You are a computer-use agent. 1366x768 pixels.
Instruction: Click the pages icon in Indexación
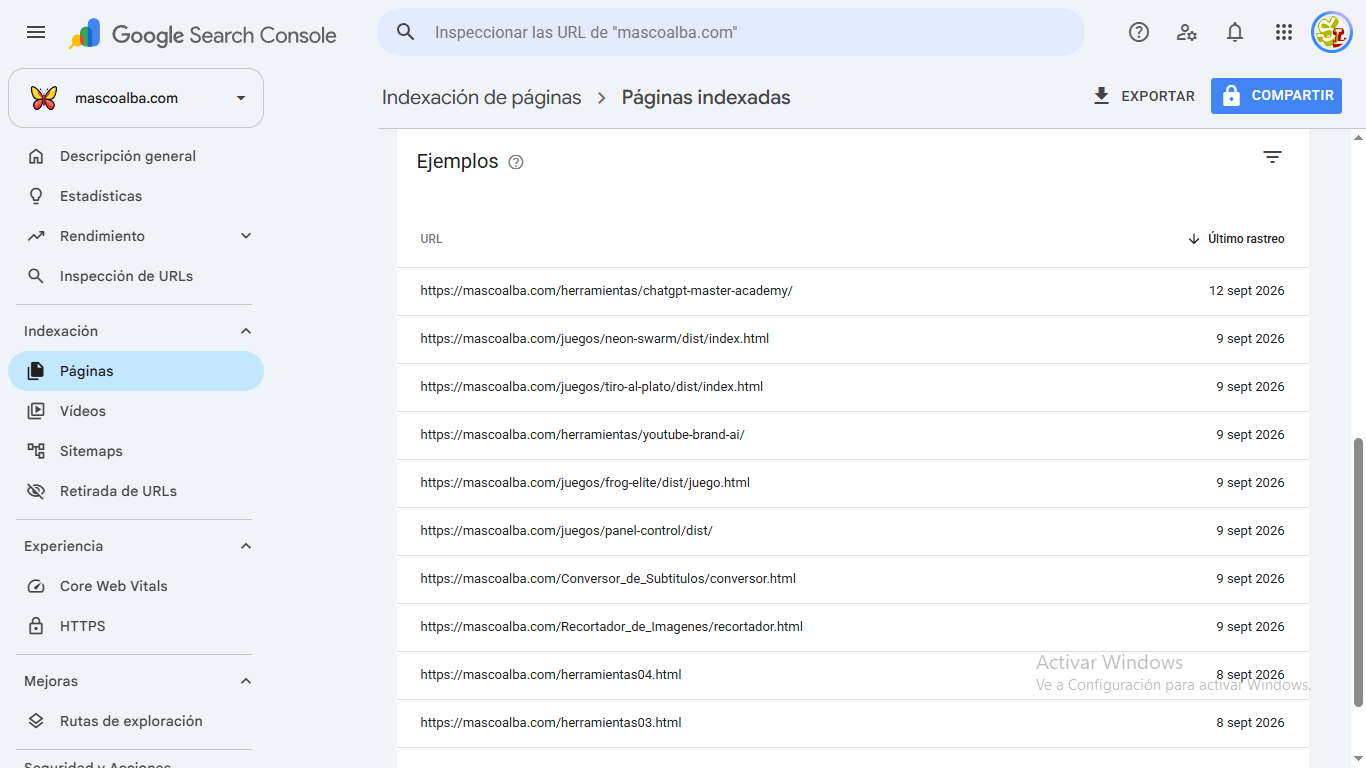pyautogui.click(x=36, y=371)
